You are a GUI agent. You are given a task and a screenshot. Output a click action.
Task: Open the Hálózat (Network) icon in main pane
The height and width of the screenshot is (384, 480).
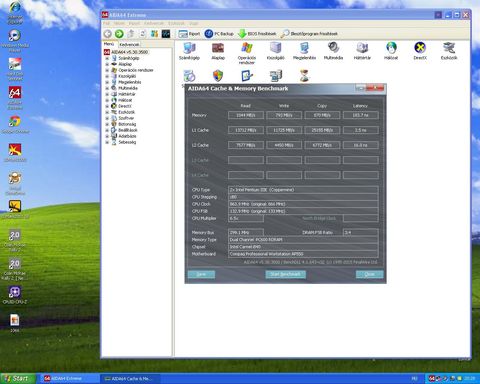point(391,51)
